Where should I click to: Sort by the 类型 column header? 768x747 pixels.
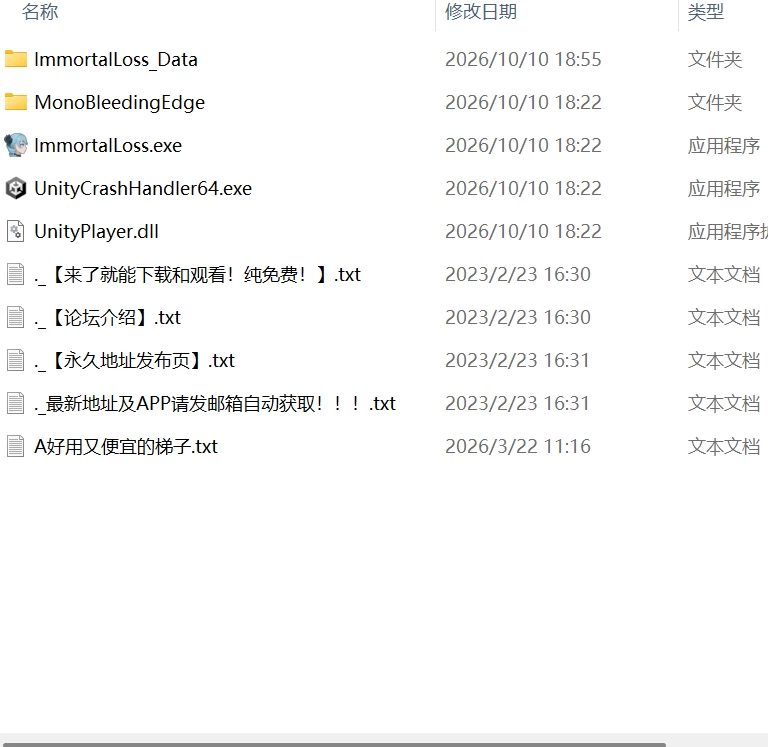[705, 12]
